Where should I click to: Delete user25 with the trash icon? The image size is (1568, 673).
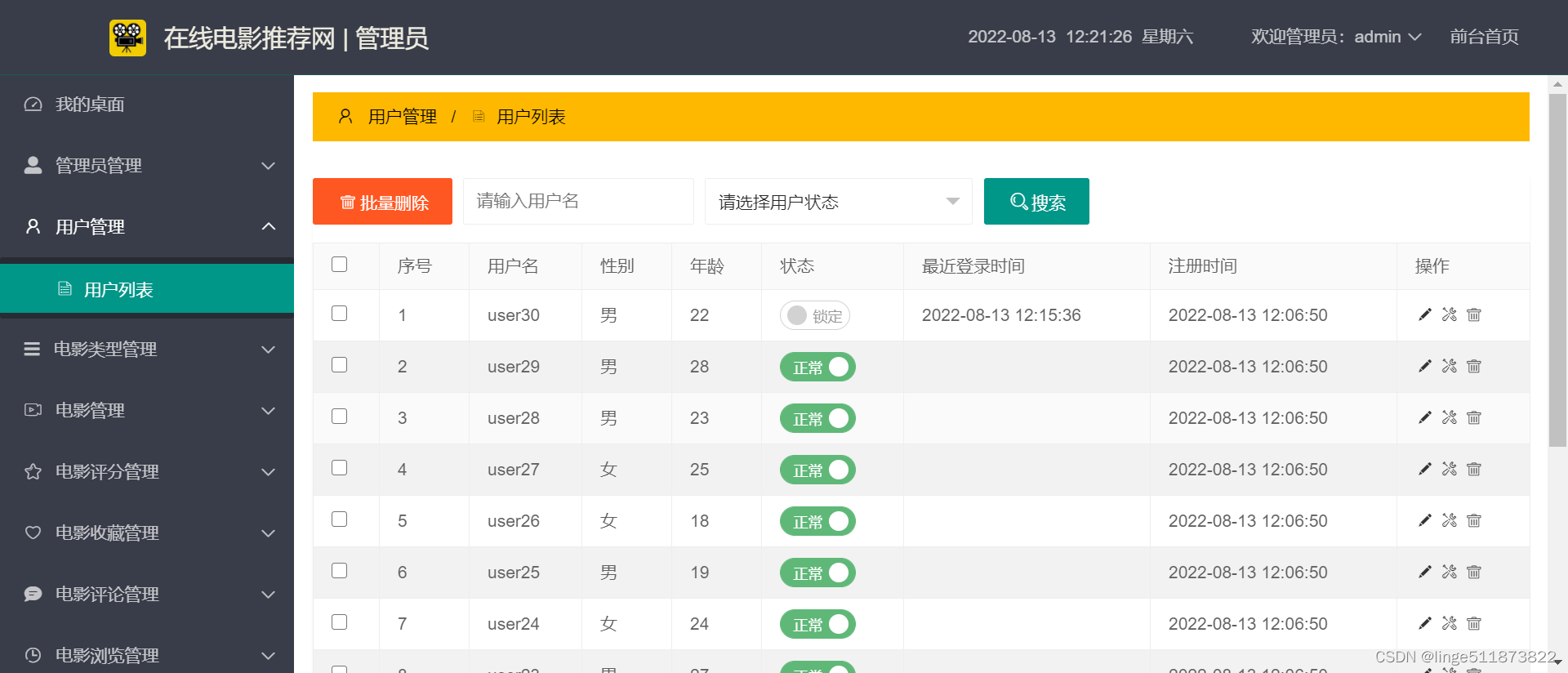(1474, 572)
